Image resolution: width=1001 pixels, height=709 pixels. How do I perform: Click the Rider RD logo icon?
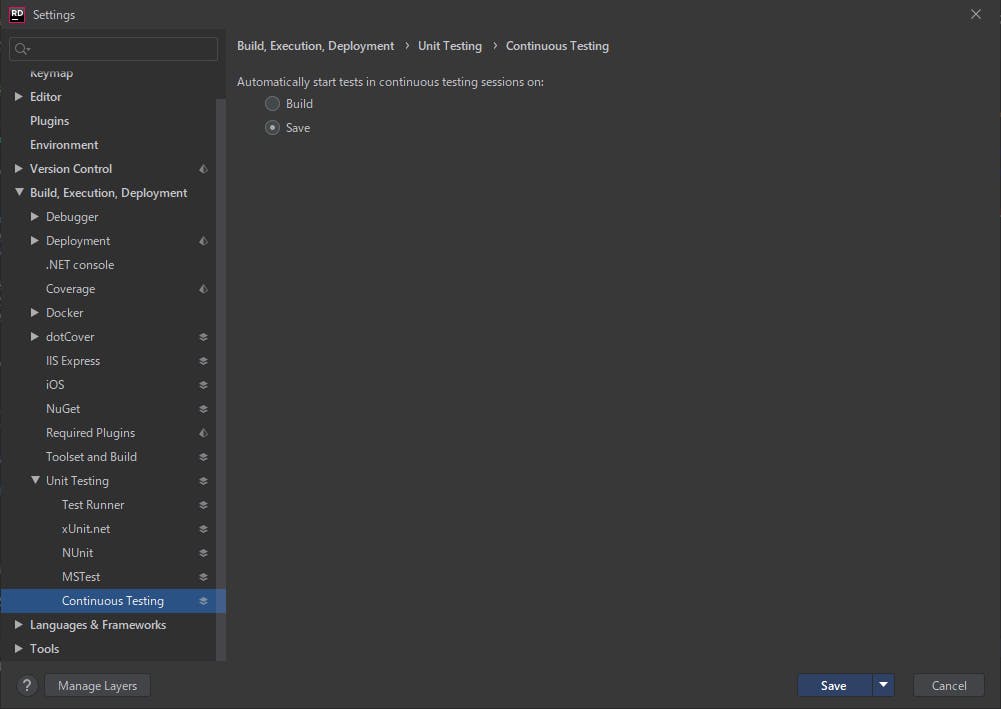[17, 15]
